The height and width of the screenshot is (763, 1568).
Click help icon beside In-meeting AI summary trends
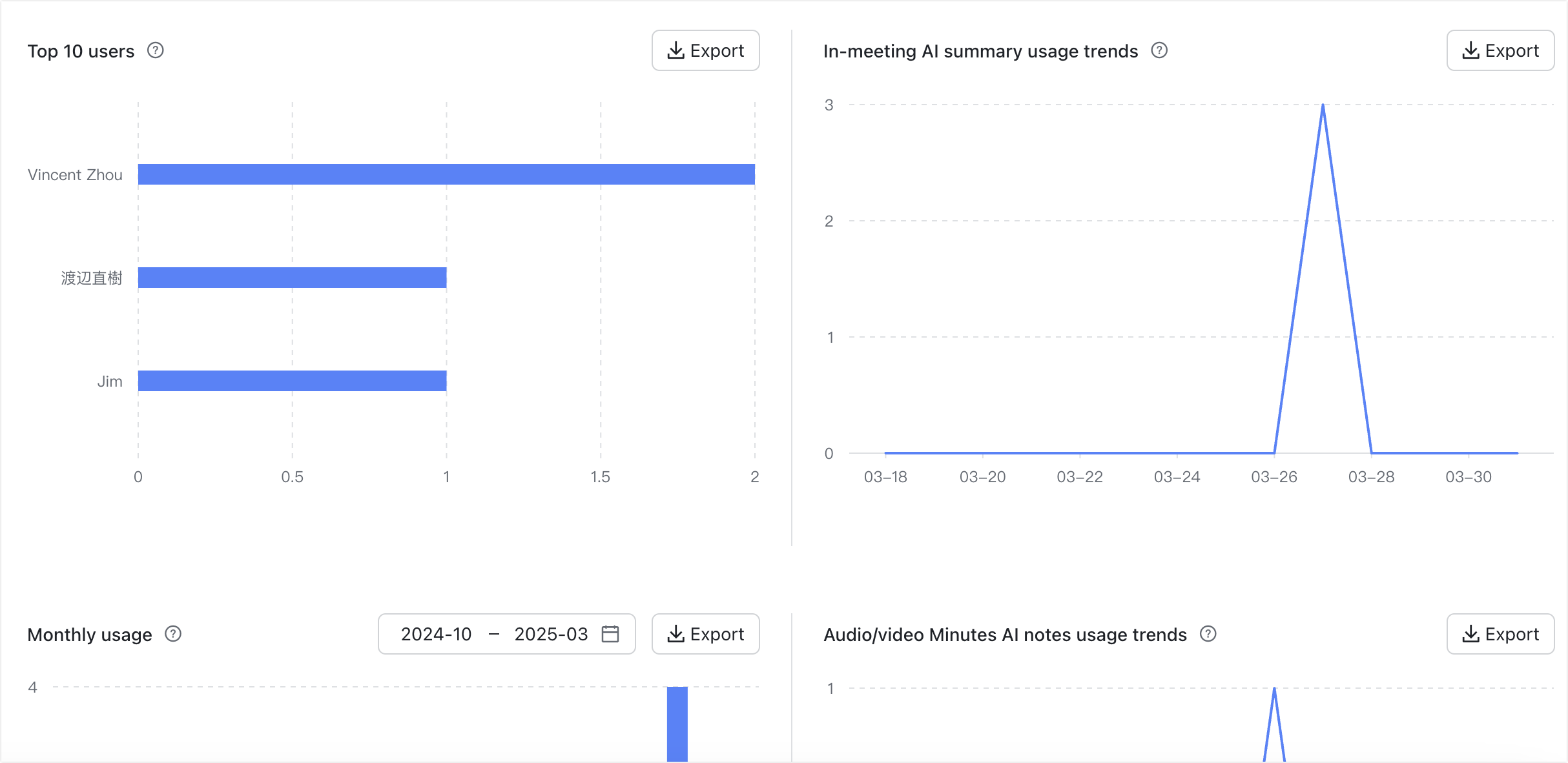1159,50
